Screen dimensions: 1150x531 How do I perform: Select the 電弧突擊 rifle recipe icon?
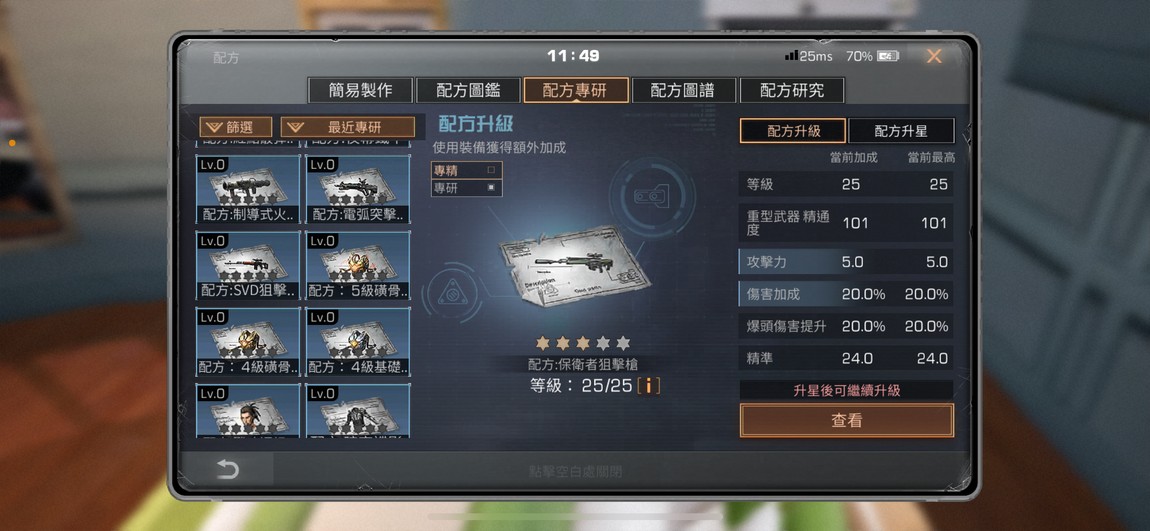pos(358,190)
